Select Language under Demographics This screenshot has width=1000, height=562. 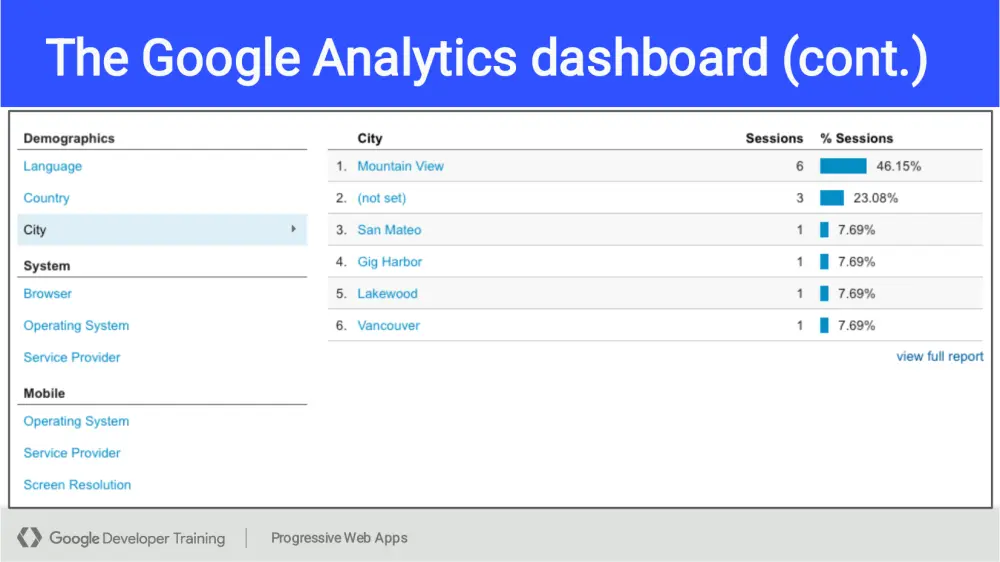(x=53, y=166)
